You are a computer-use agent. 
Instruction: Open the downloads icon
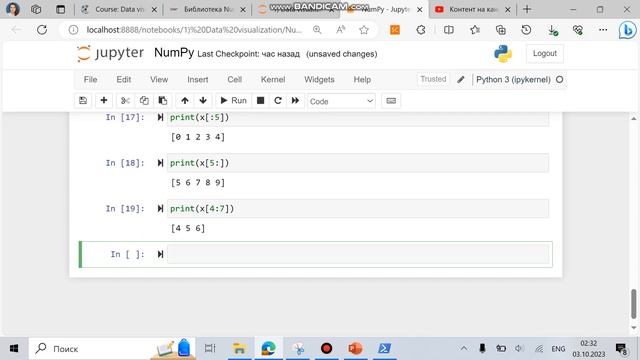point(552,30)
